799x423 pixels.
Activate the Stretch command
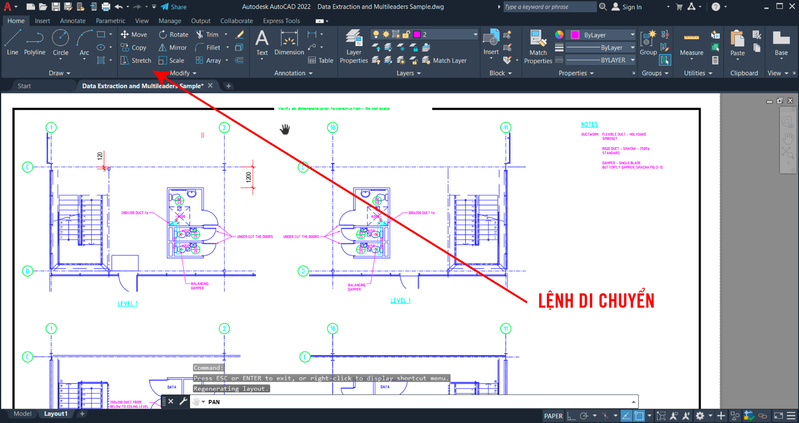pyautogui.click(x=136, y=60)
